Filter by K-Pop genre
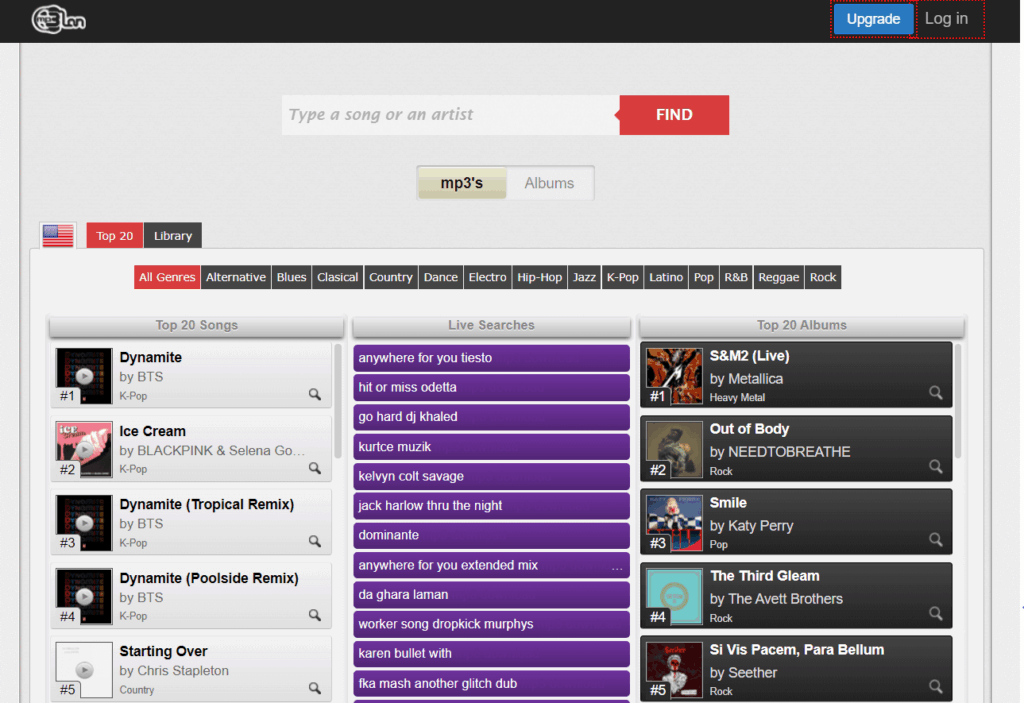1024x703 pixels. coord(622,277)
